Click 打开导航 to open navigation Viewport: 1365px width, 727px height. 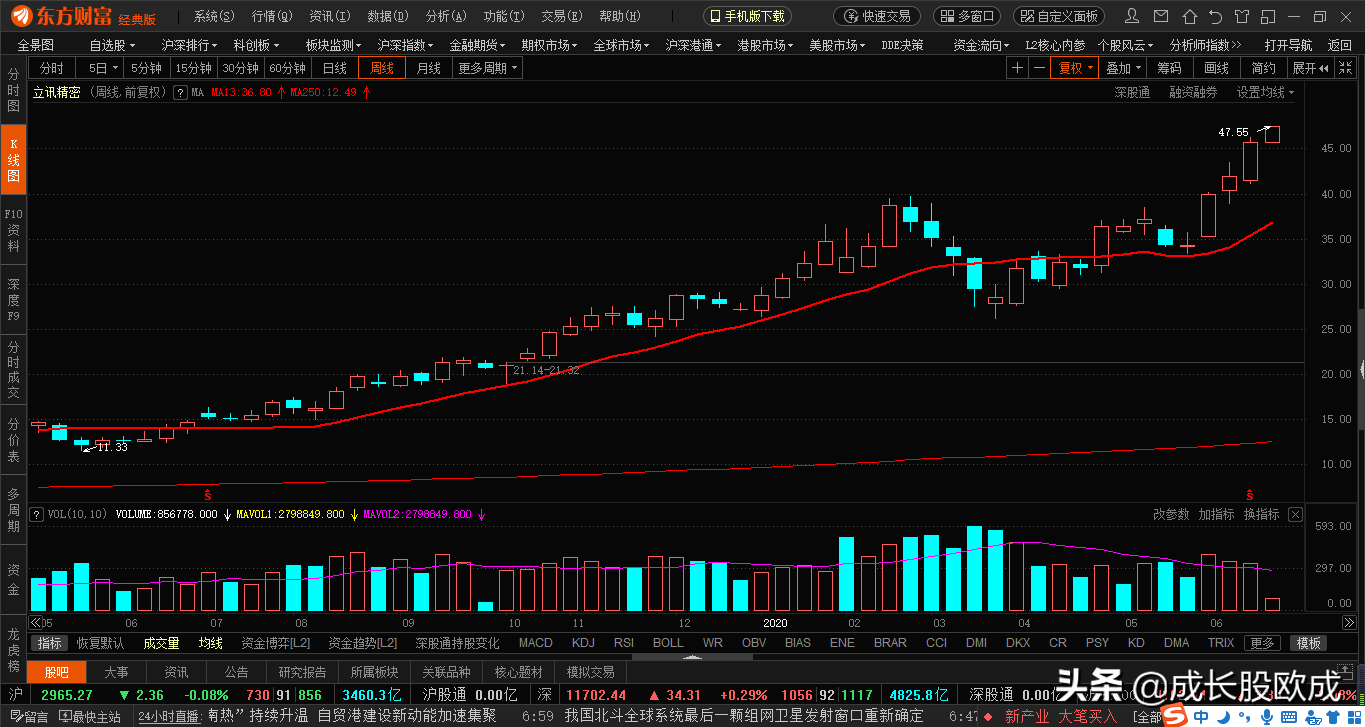coord(1288,45)
